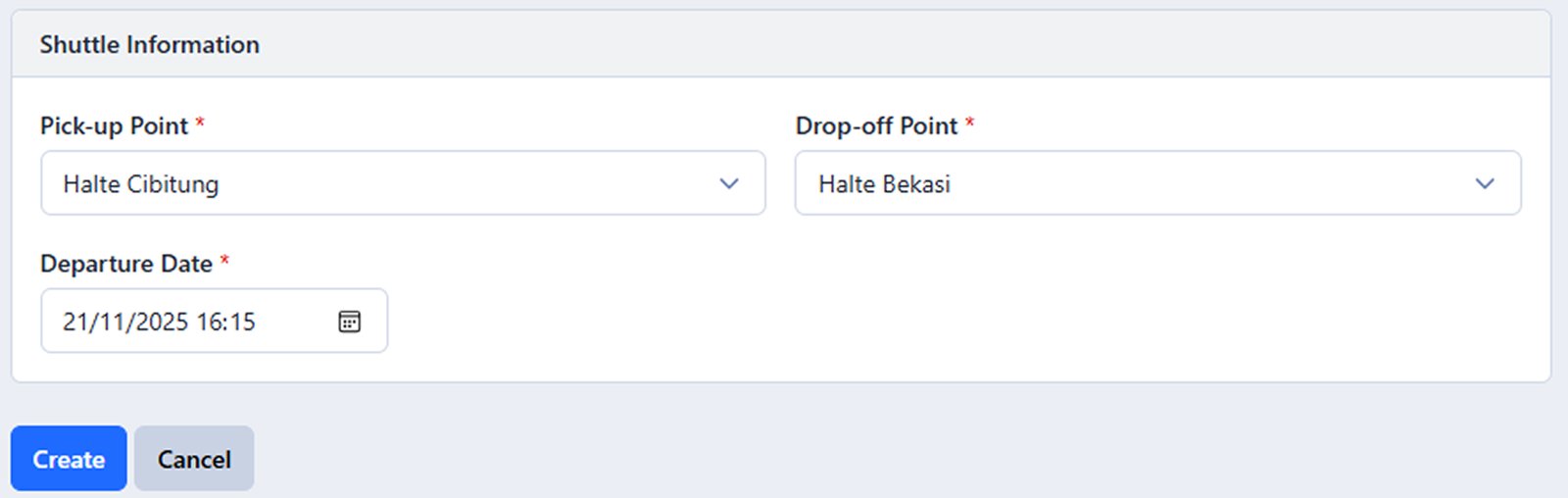This screenshot has height=498, width=1568.
Task: Select the Halte Bekasi value text
Action: [884, 184]
